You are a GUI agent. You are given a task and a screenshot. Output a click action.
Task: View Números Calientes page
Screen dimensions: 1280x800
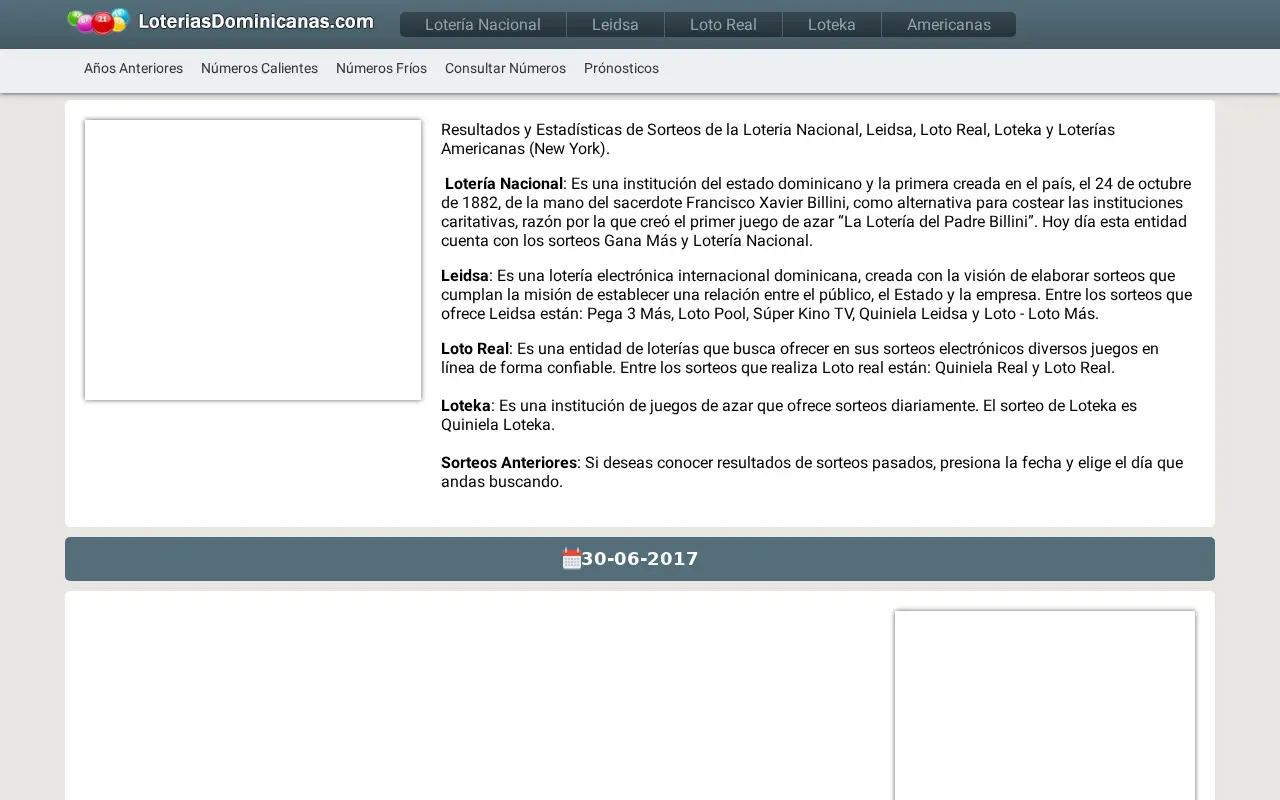point(259,68)
